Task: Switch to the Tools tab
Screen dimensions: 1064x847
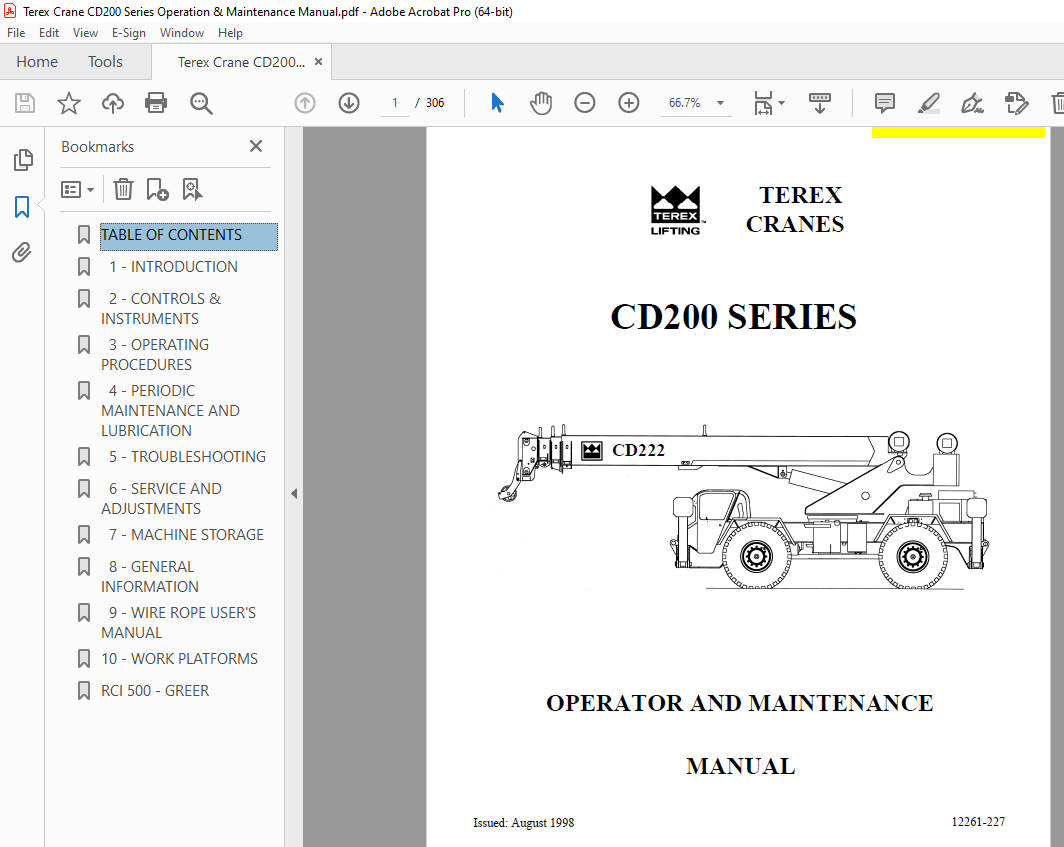Action: coord(105,61)
